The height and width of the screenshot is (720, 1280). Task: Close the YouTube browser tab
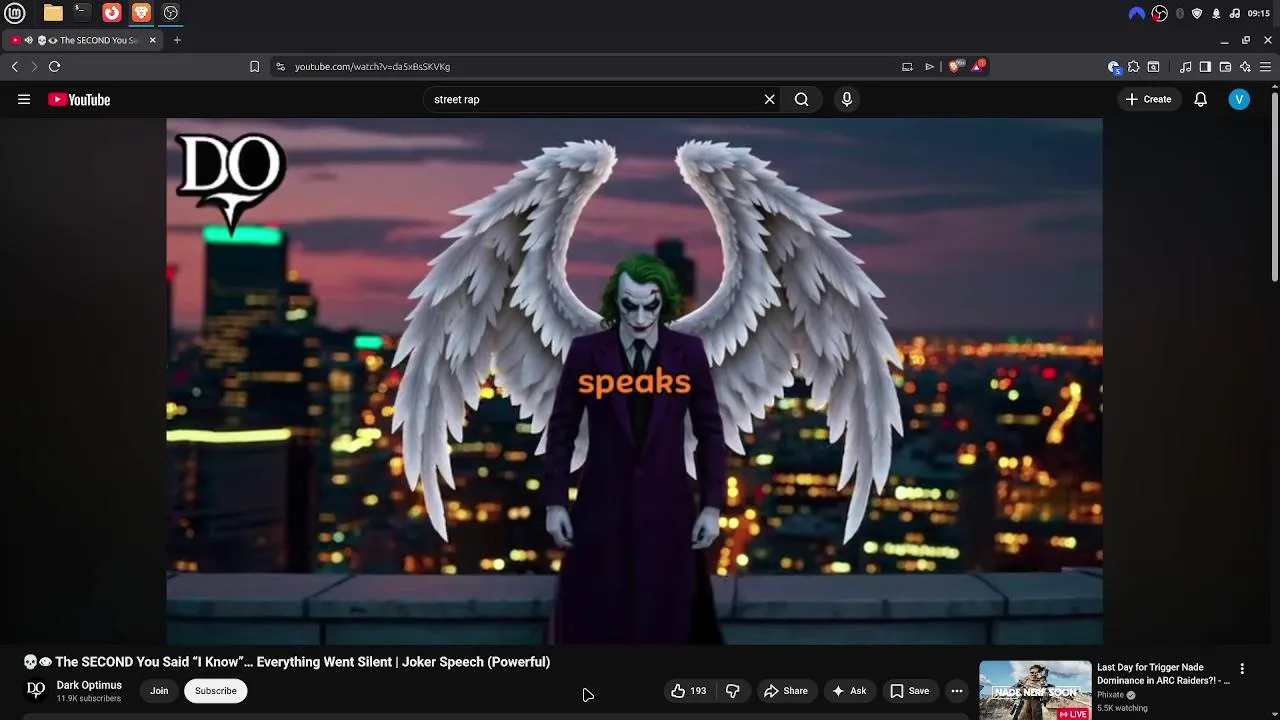153,40
